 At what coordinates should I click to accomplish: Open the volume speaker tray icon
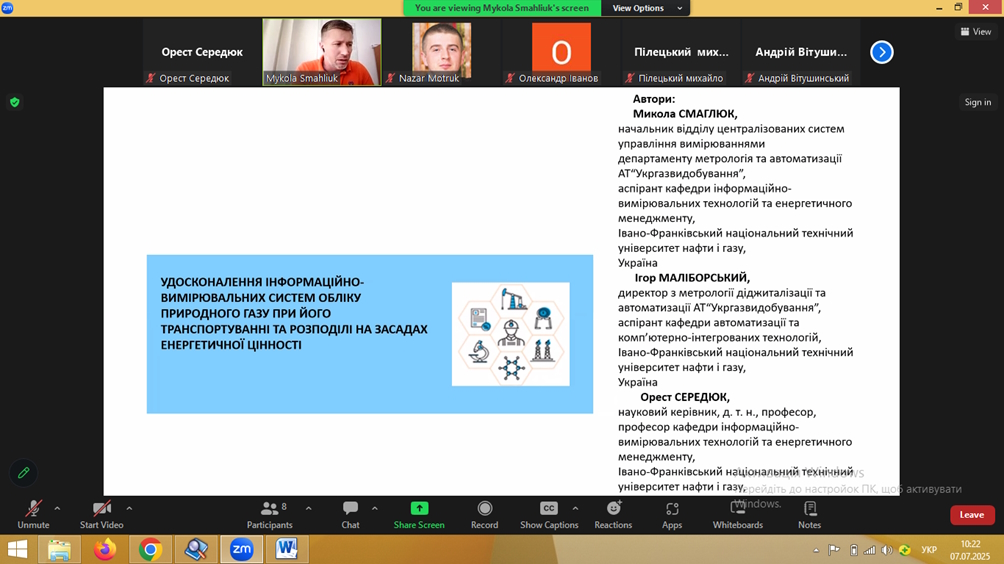pyautogui.click(x=887, y=550)
